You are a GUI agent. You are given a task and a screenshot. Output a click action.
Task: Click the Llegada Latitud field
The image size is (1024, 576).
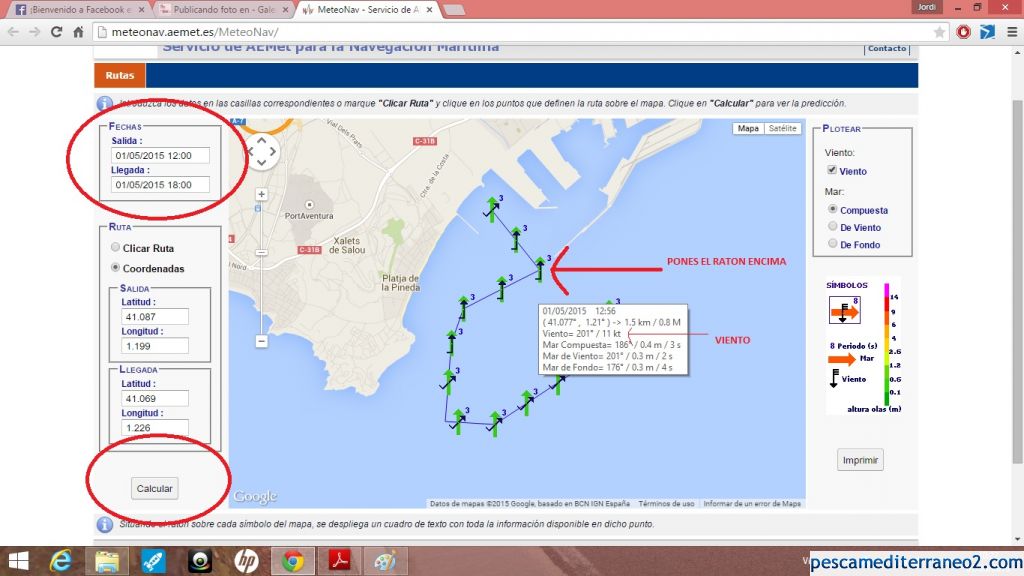(x=155, y=398)
